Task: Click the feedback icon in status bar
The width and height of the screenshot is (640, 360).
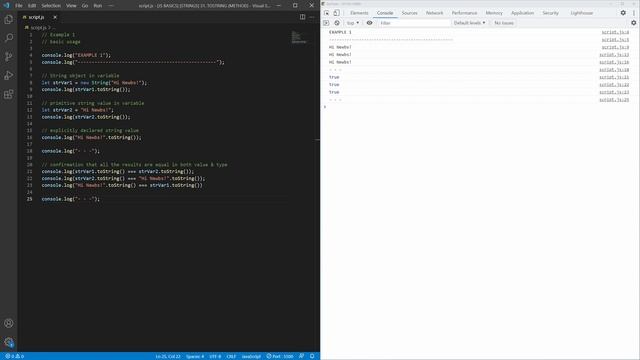Action: 301,356
